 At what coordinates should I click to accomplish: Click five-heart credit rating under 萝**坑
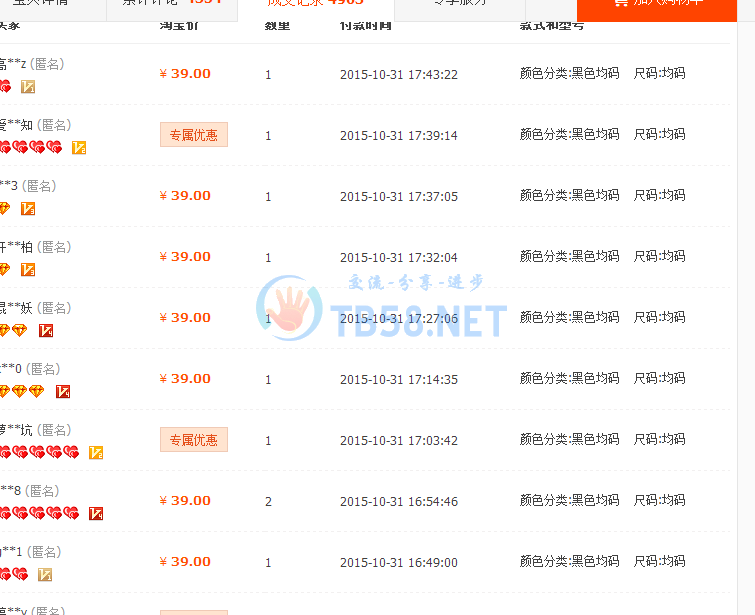click(39, 452)
